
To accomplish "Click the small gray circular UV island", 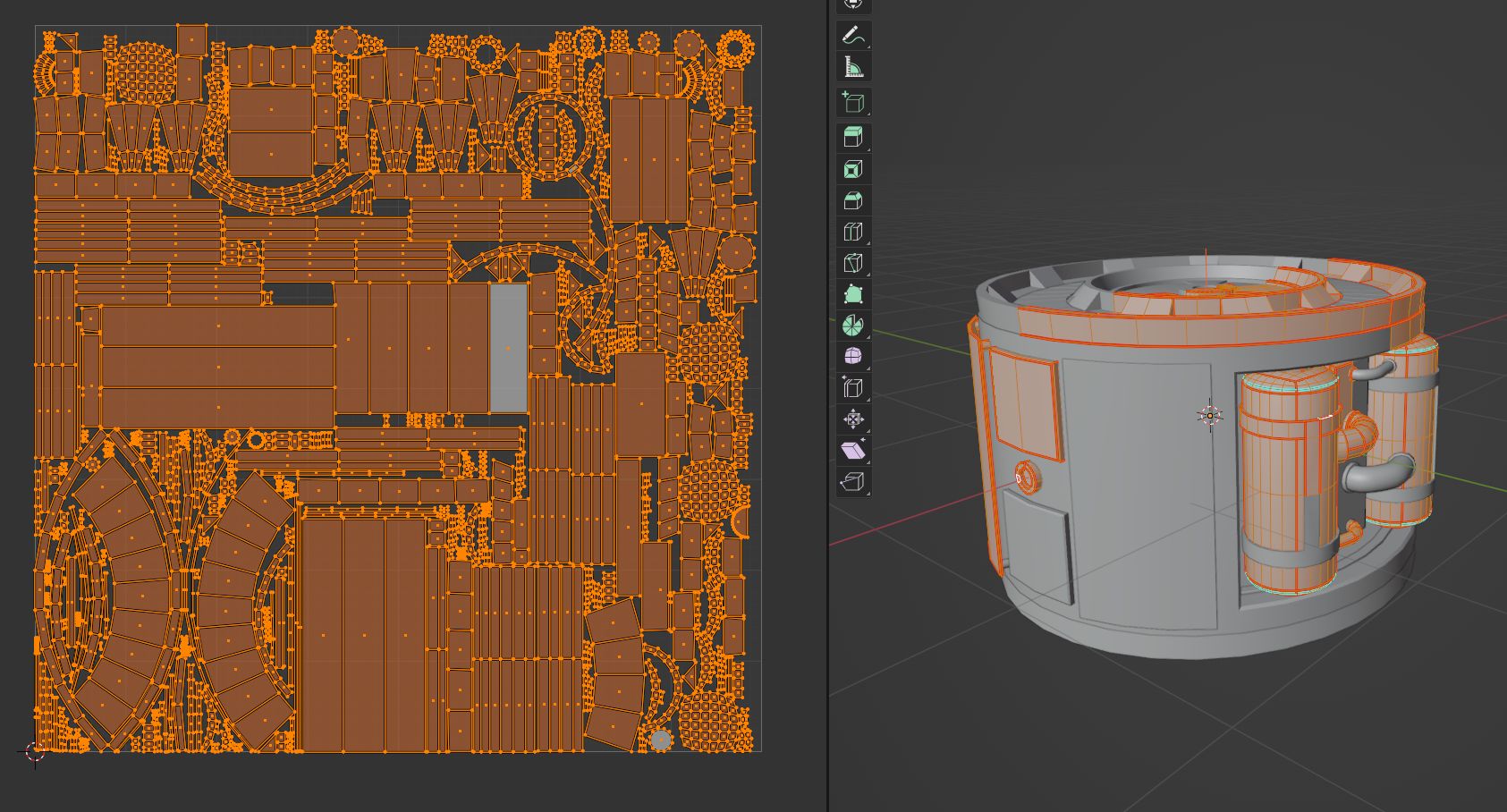I will (x=660, y=740).
